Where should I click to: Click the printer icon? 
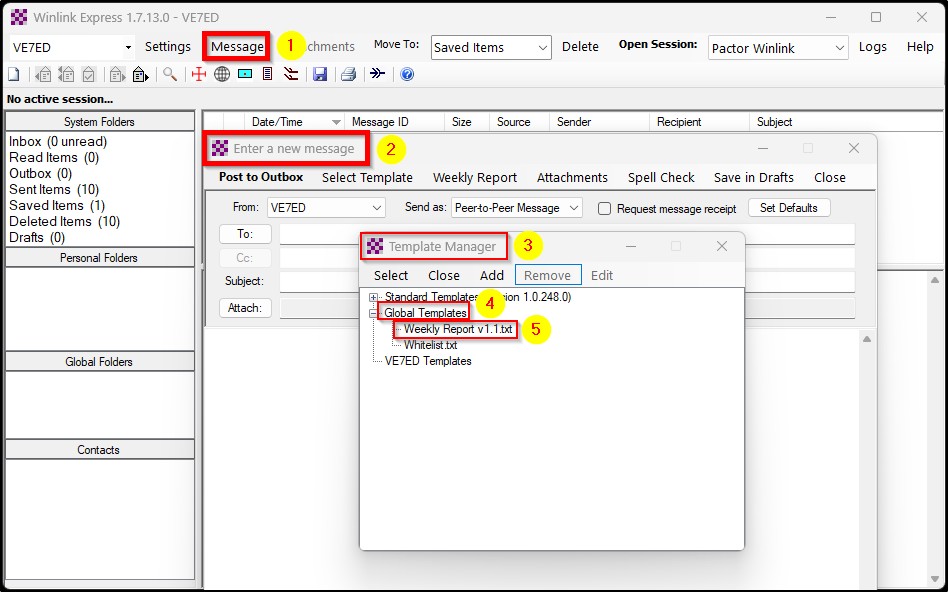click(x=348, y=74)
